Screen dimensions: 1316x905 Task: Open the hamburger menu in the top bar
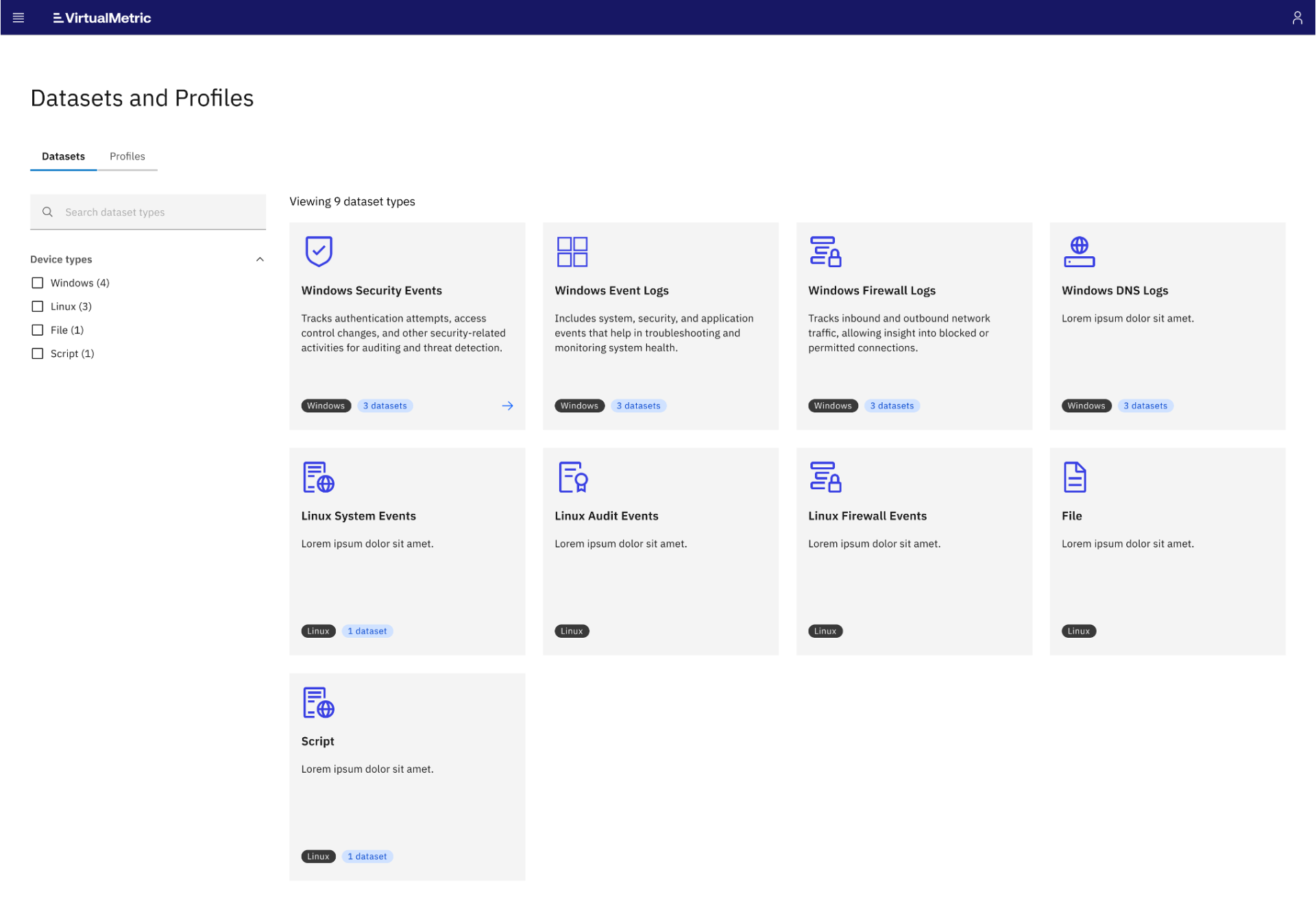tap(19, 17)
